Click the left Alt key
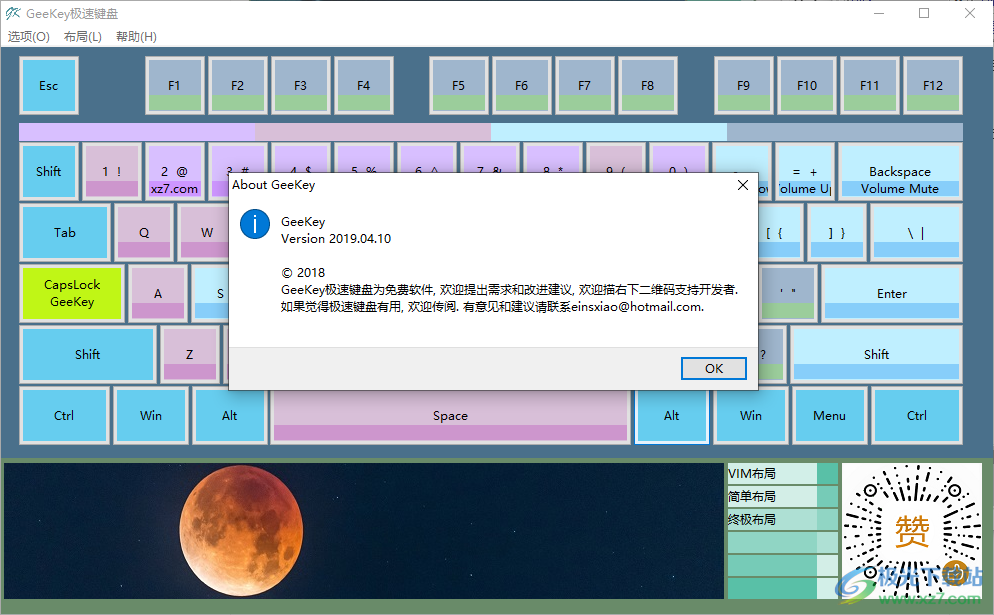Image resolution: width=994 pixels, height=615 pixels. point(229,415)
